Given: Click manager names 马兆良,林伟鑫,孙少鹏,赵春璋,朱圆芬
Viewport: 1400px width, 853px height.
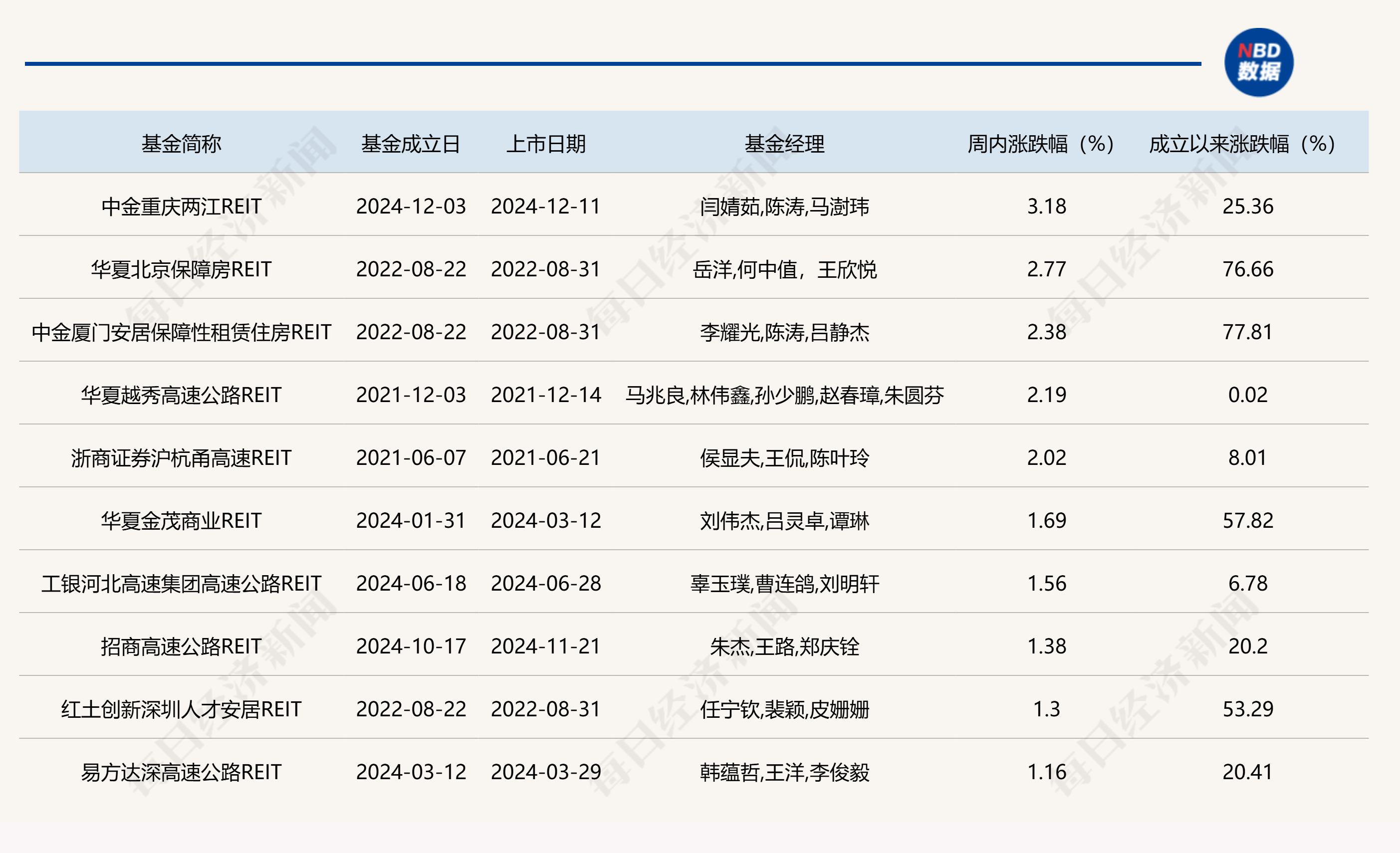Looking at the screenshot, I should point(784,395).
